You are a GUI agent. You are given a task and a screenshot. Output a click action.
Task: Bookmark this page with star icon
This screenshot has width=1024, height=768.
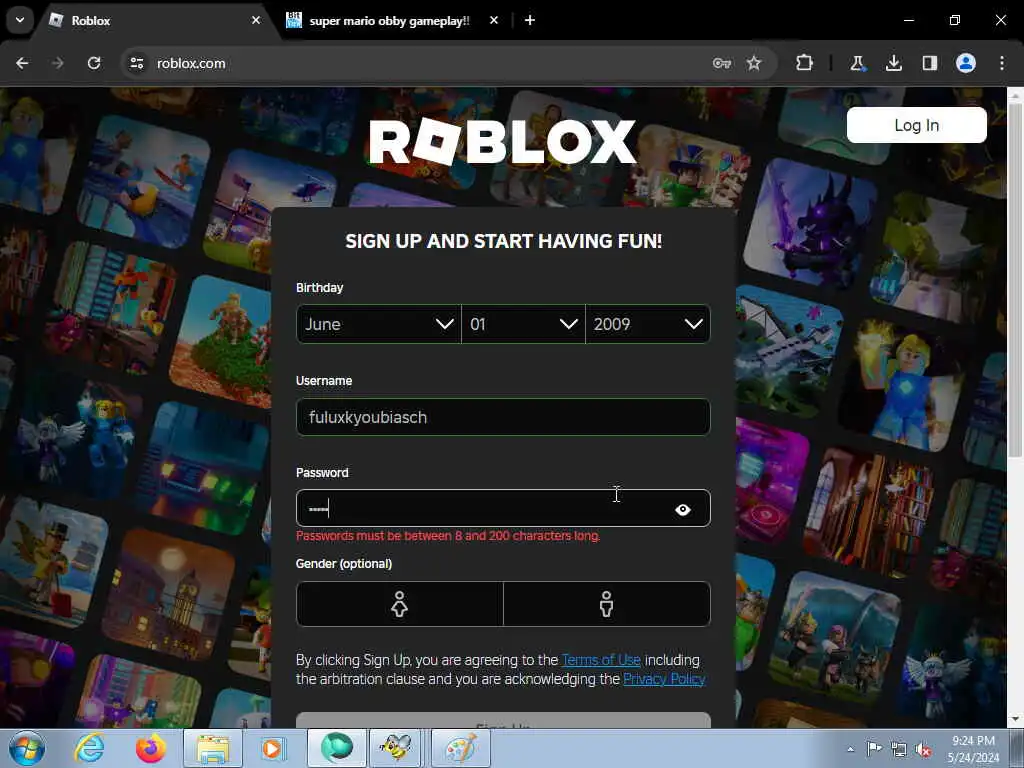point(754,63)
